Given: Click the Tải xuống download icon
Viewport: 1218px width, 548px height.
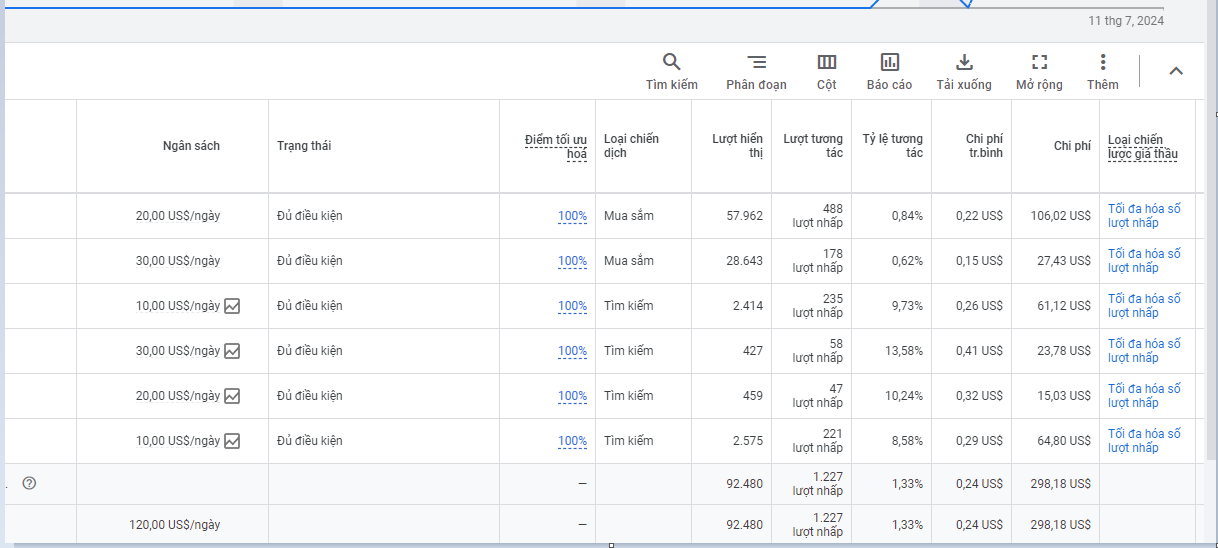Looking at the screenshot, I should click(964, 63).
